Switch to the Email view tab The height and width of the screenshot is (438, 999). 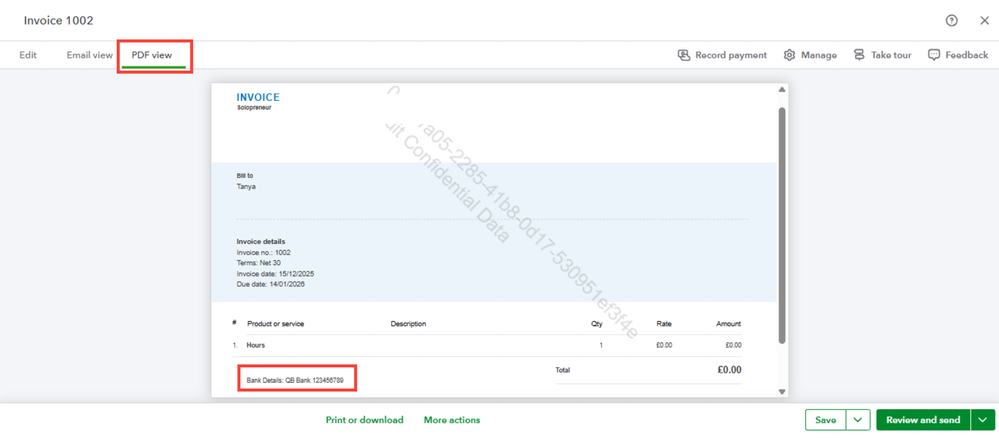tap(89, 55)
